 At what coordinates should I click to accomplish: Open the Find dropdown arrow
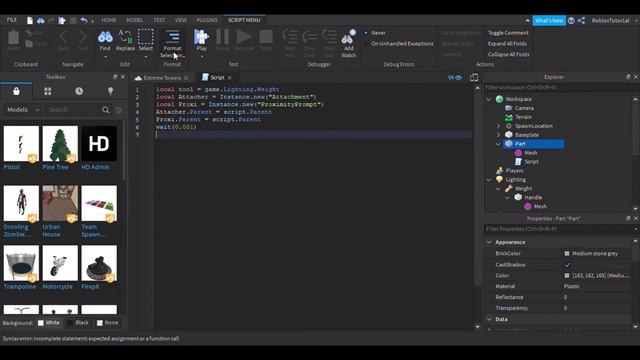105,57
